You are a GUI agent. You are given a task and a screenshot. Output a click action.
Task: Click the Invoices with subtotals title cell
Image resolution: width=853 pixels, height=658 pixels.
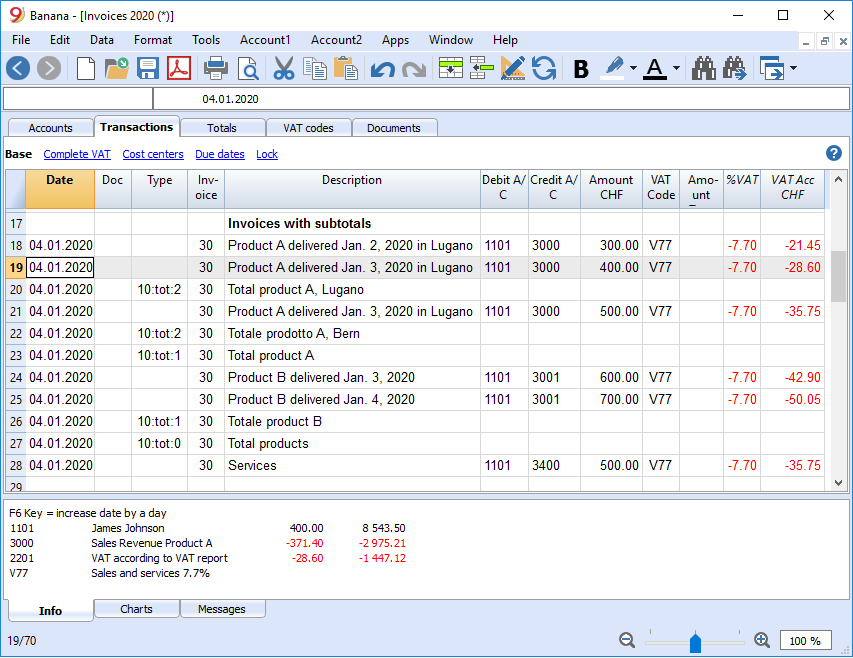tap(352, 224)
